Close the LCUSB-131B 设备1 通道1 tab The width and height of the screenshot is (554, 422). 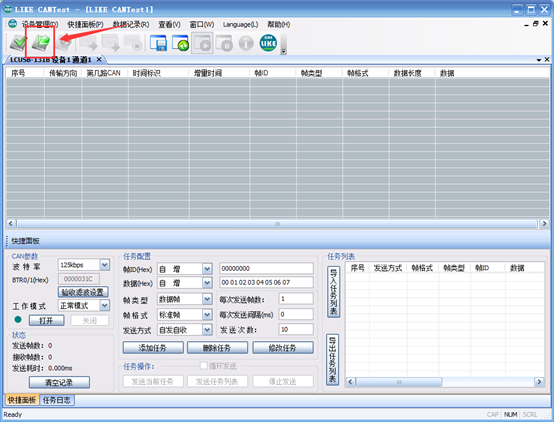coord(99,59)
